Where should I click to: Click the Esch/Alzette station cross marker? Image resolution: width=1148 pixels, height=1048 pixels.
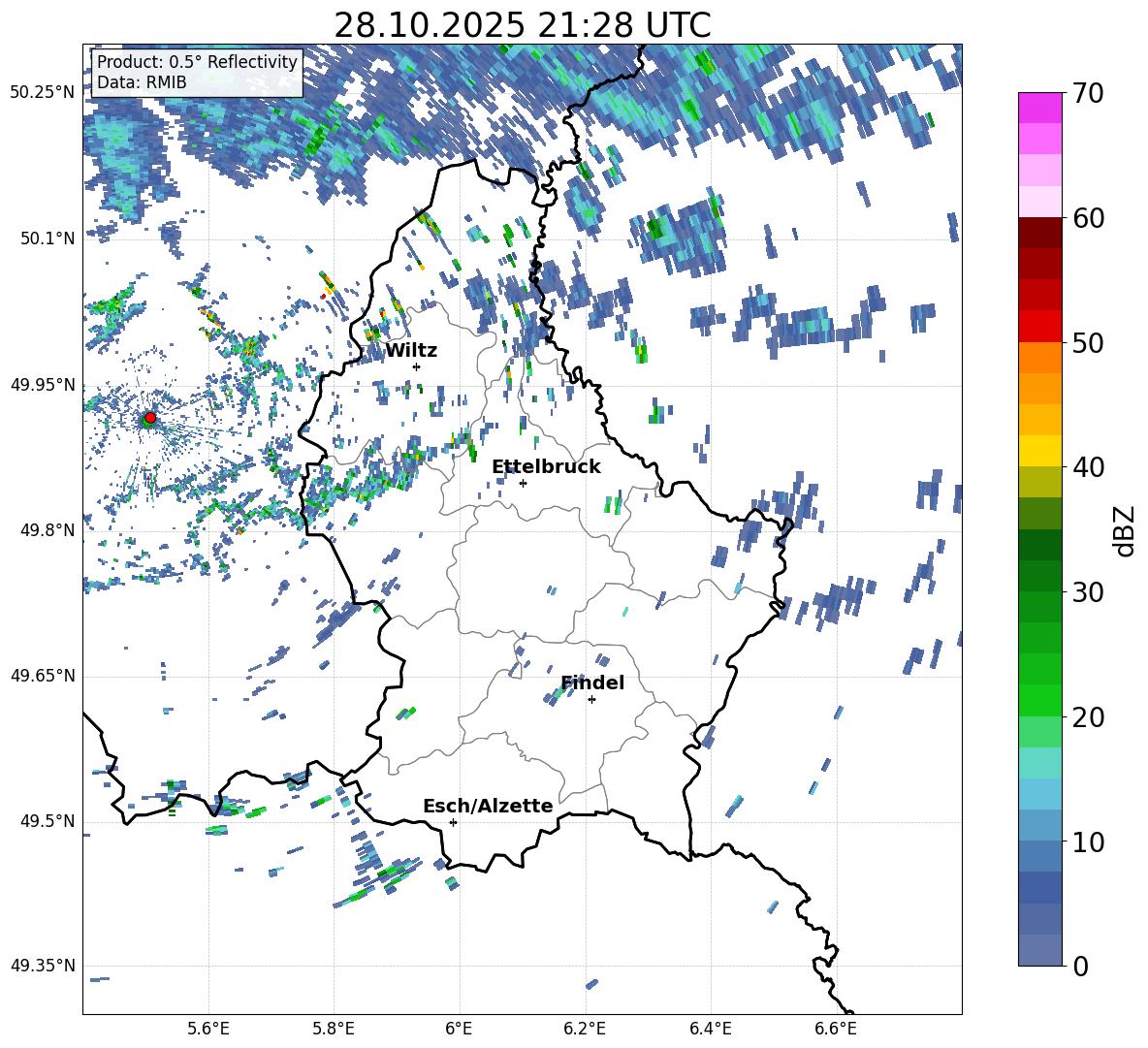[x=453, y=822]
